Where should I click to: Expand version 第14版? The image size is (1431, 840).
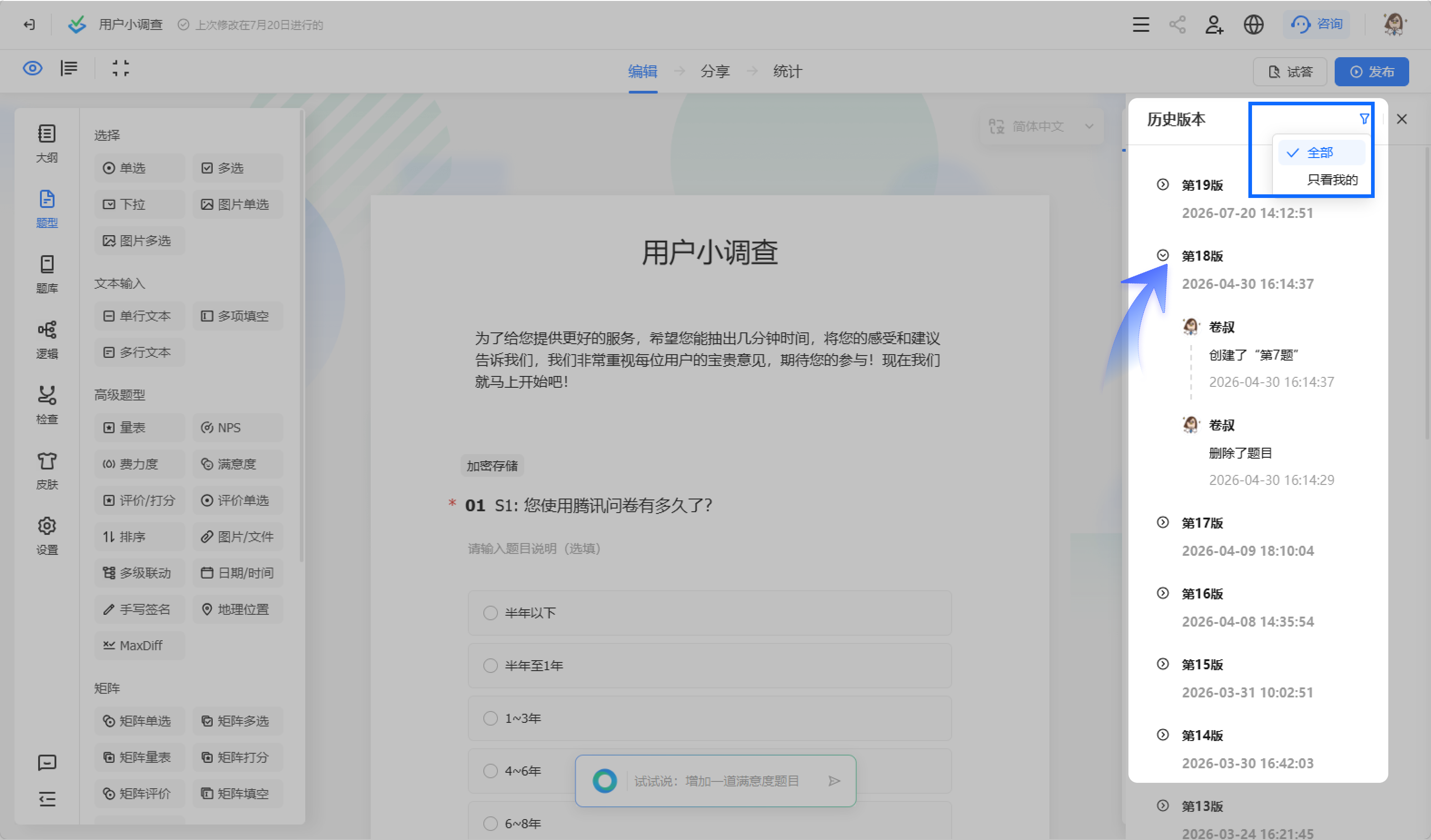[x=1163, y=735]
